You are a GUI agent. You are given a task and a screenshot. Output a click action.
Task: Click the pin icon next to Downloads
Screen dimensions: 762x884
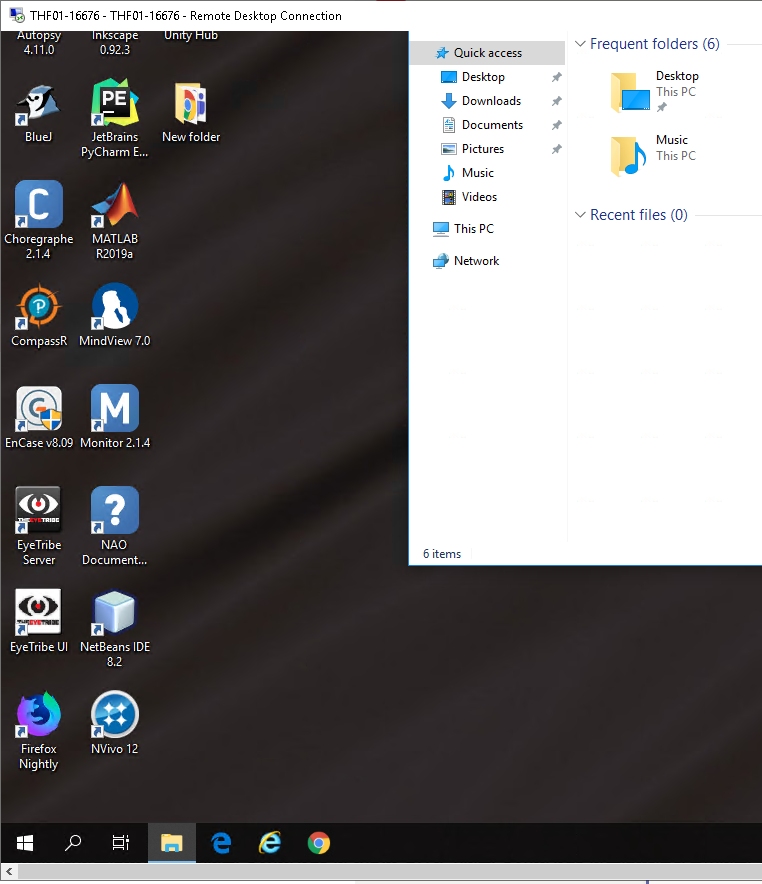pos(556,101)
